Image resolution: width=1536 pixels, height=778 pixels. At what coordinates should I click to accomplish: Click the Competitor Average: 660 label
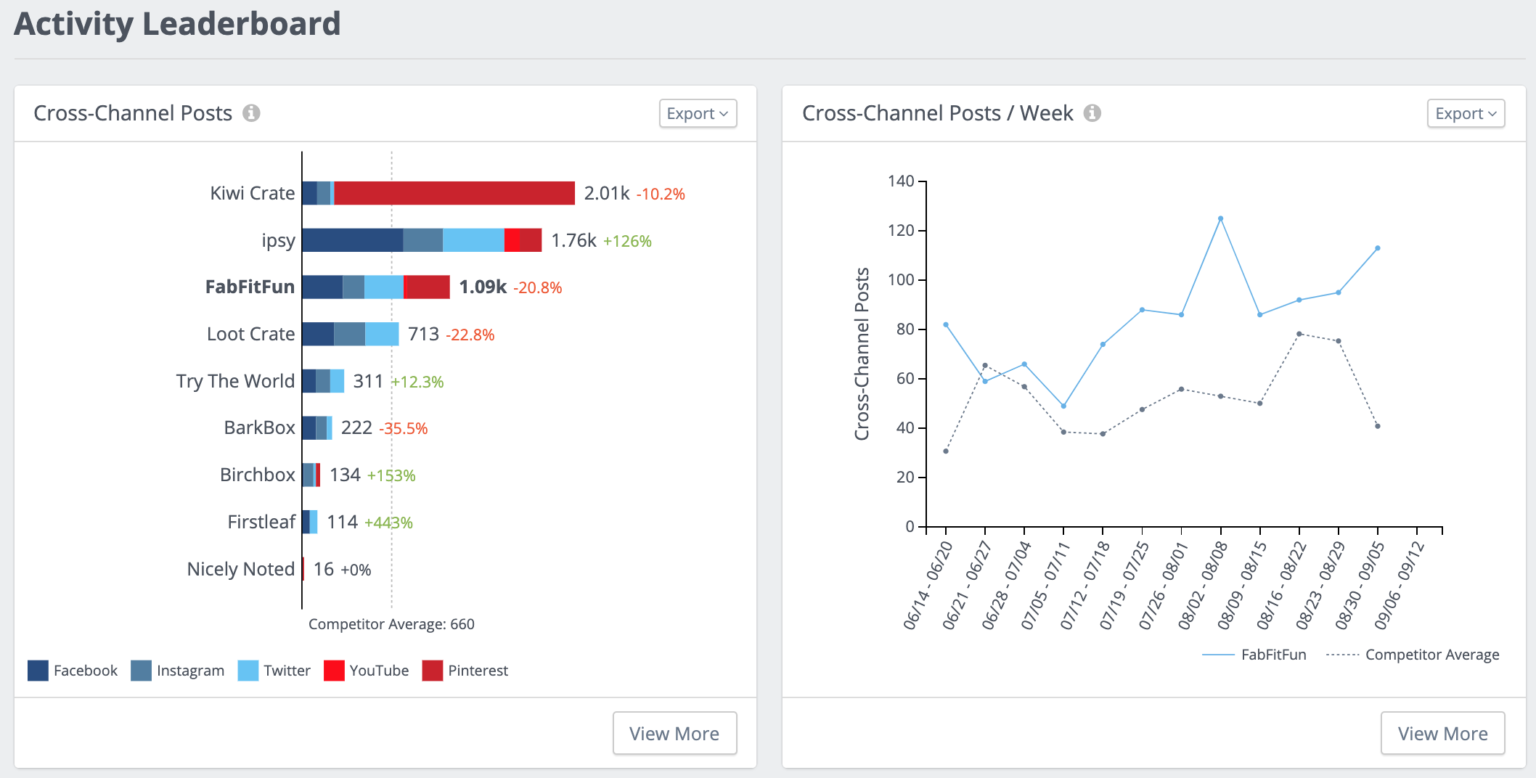(391, 623)
